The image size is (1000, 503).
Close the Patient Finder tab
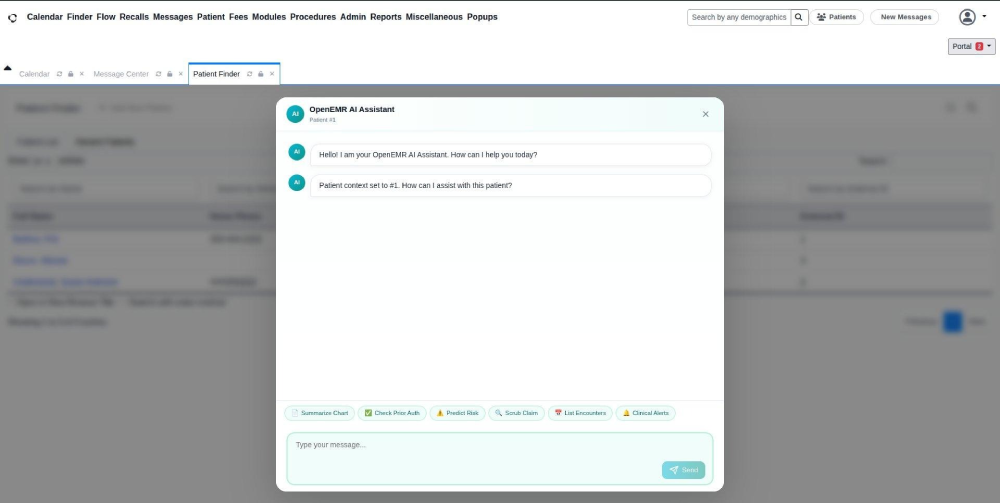pyautogui.click(x=272, y=74)
